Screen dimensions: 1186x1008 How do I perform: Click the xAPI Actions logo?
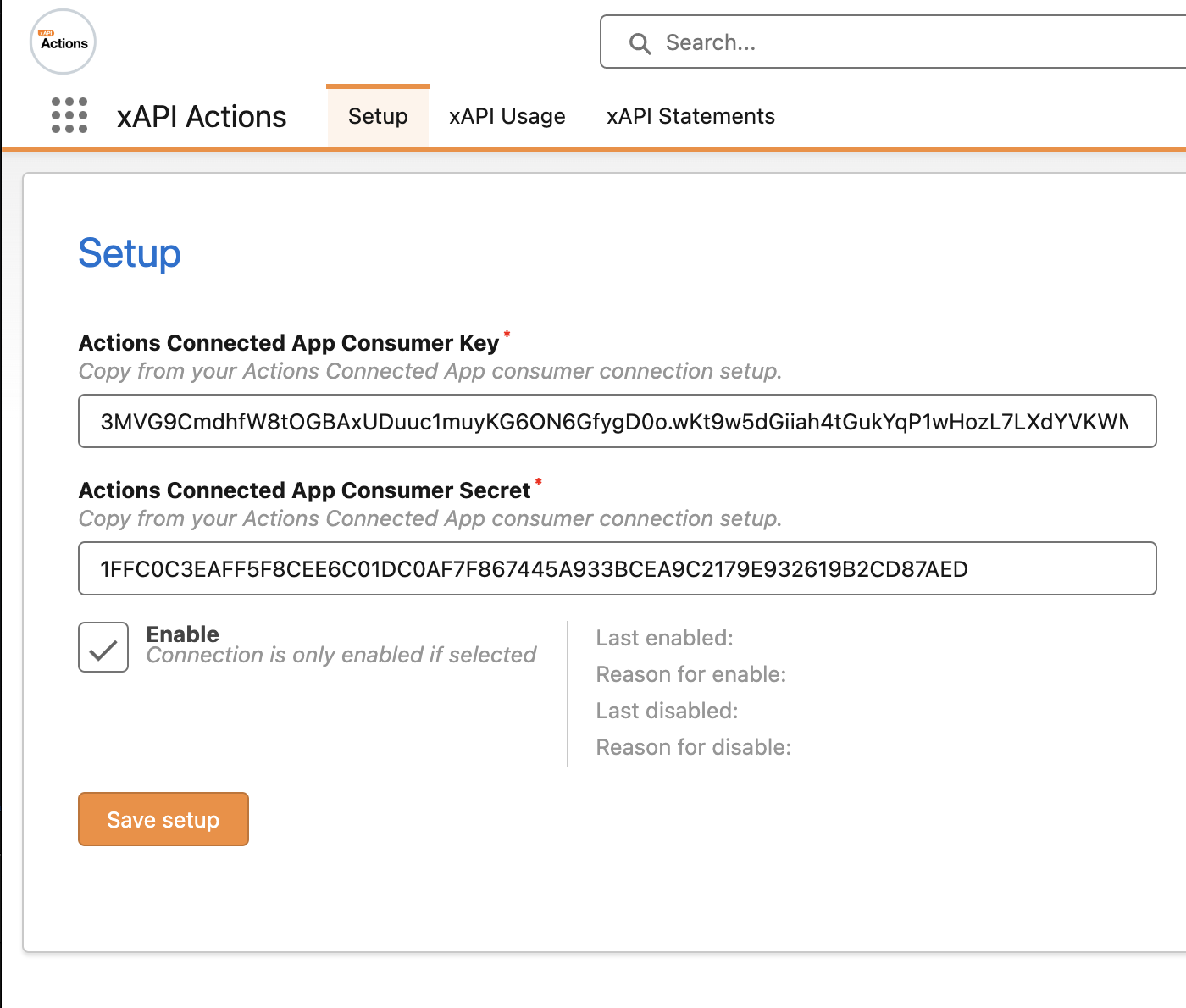pyautogui.click(x=63, y=42)
